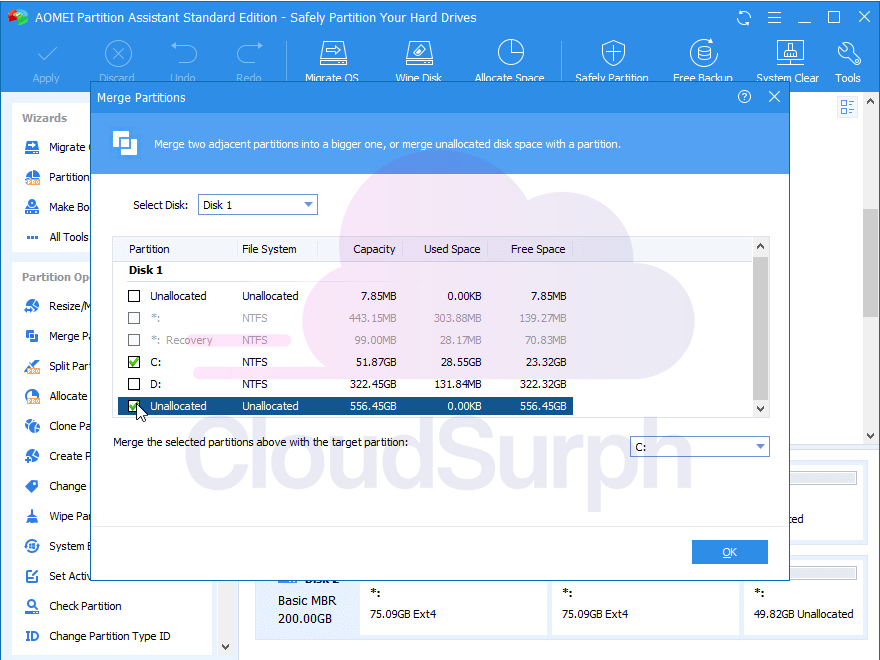Open the Tools wrench icon
880x660 pixels.
pyautogui.click(x=848, y=54)
